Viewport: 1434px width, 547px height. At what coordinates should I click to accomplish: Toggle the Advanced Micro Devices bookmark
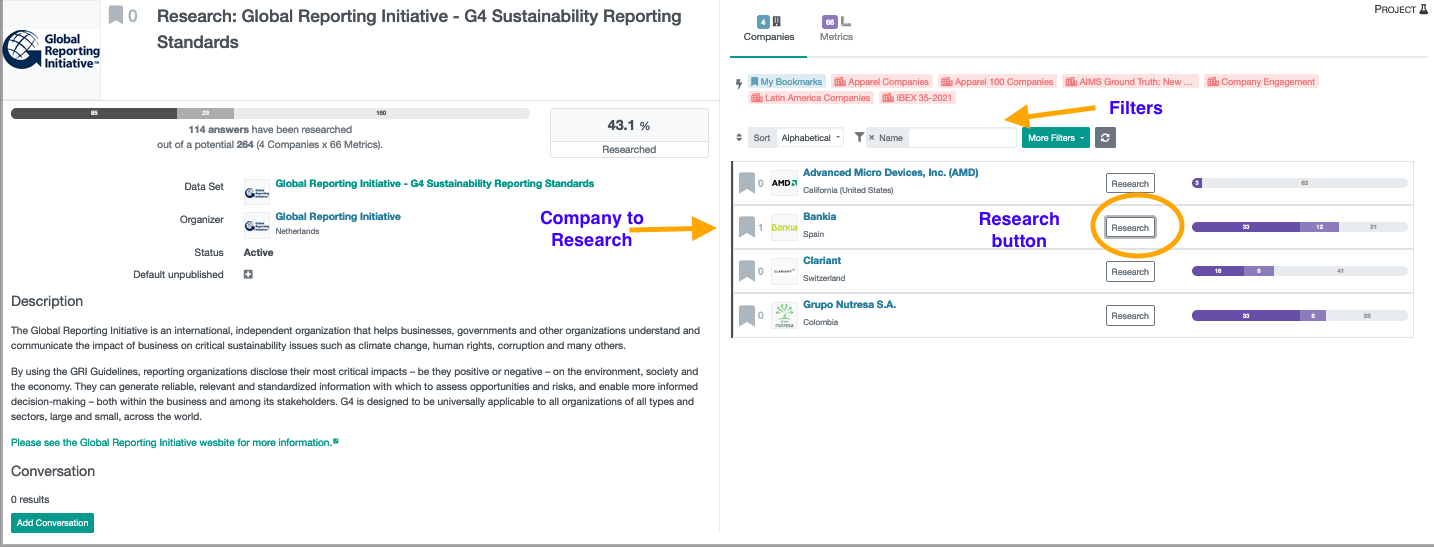pyautogui.click(x=746, y=183)
